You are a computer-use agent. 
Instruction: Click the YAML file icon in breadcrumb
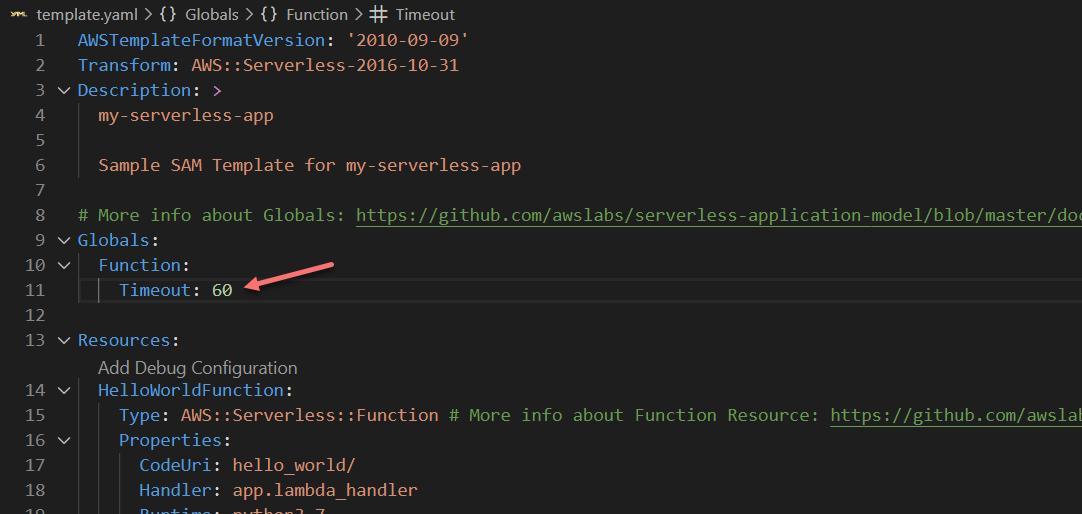pyautogui.click(x=18, y=15)
